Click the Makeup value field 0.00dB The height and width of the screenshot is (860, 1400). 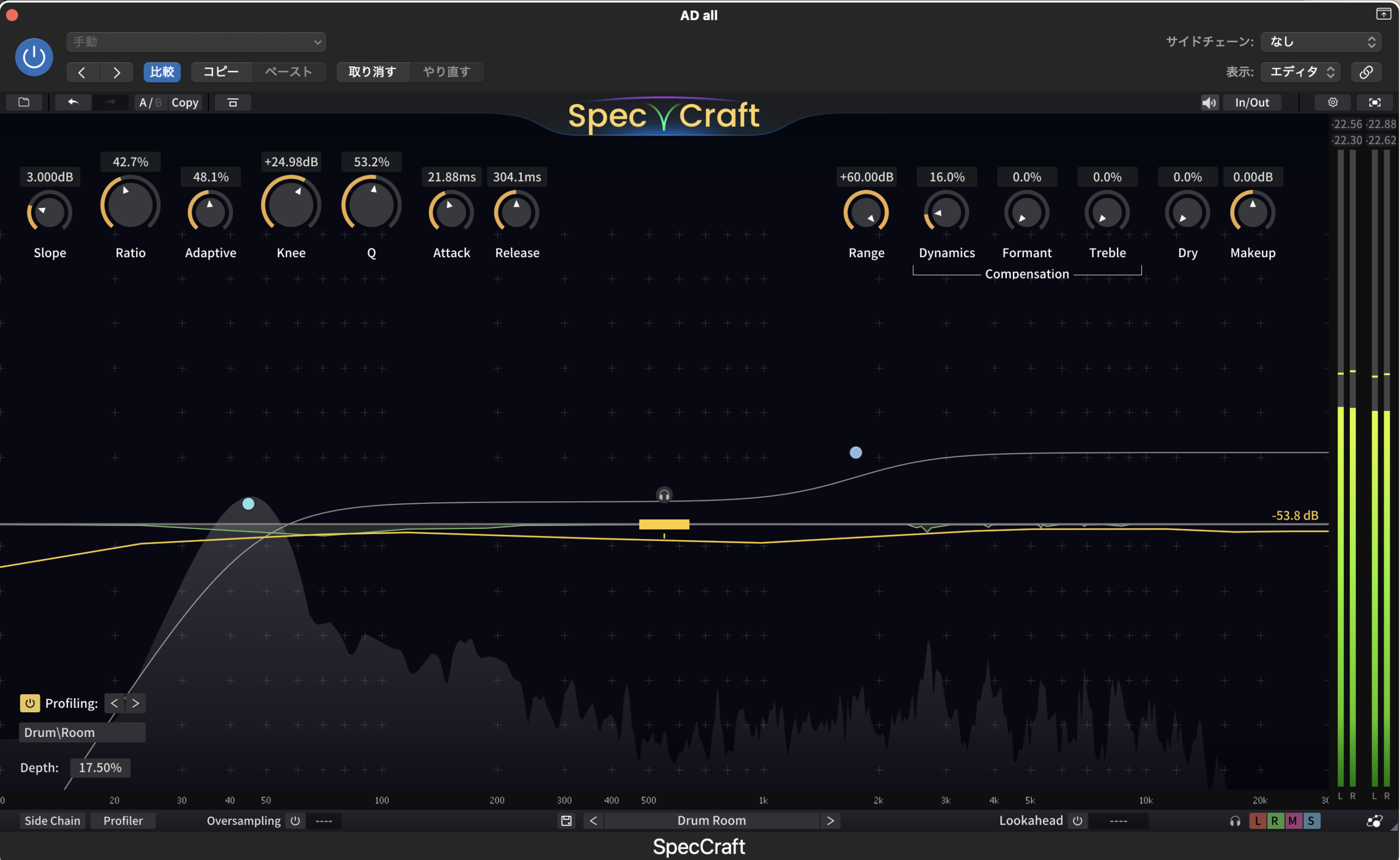click(1253, 177)
